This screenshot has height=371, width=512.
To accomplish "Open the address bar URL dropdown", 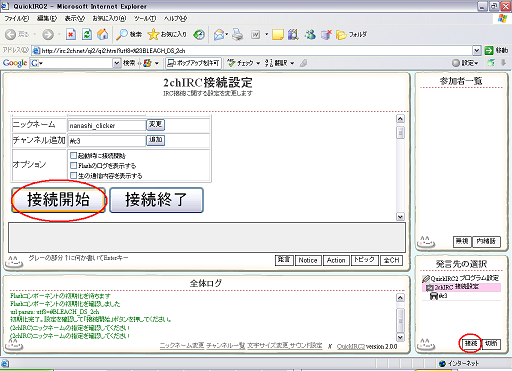I will [477, 50].
